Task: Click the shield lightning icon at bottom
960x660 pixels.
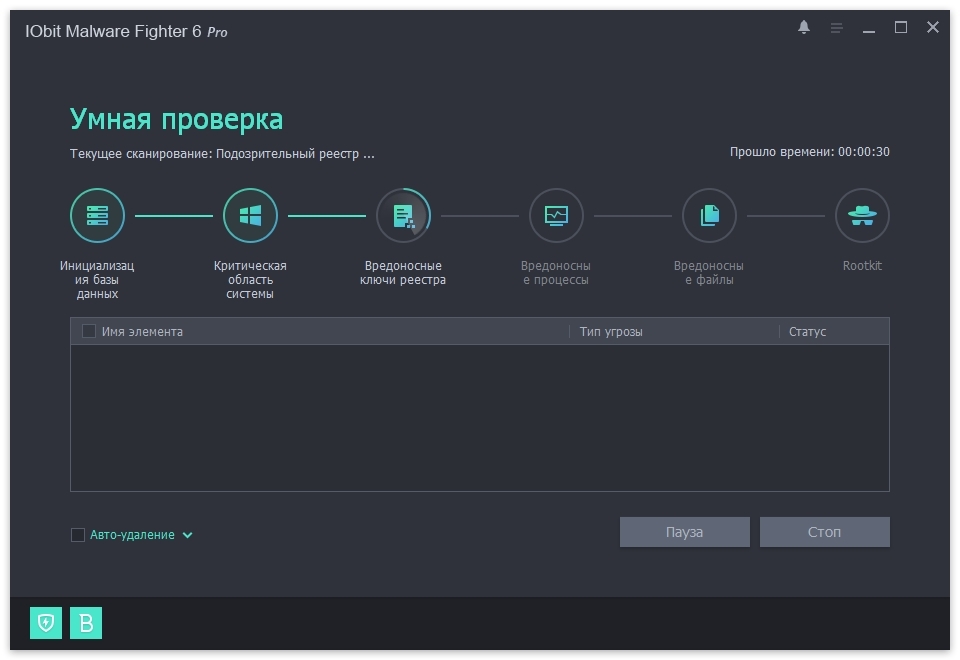Action: [46, 623]
